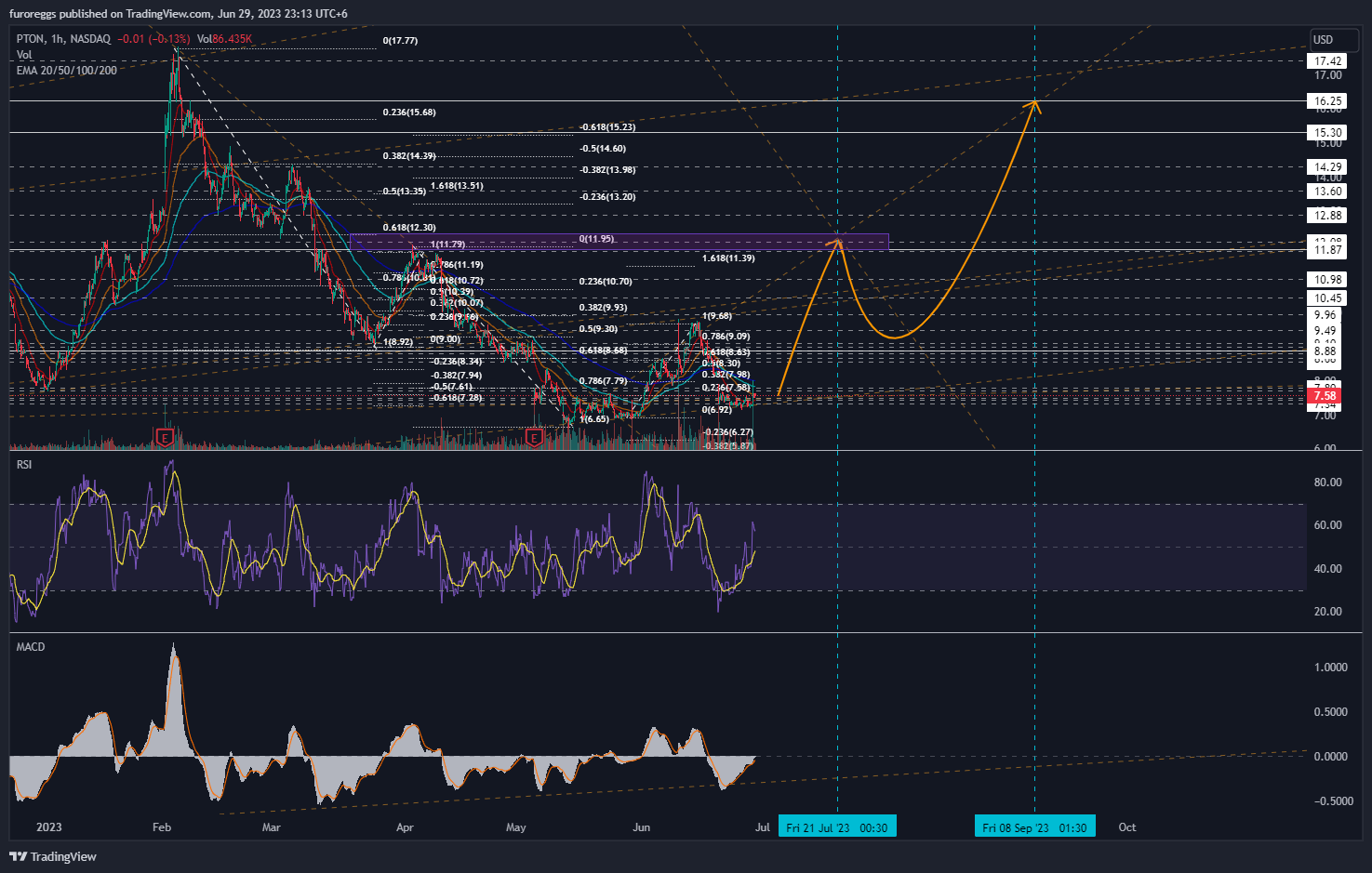Click the 9.49 price axis label

click(1325, 331)
